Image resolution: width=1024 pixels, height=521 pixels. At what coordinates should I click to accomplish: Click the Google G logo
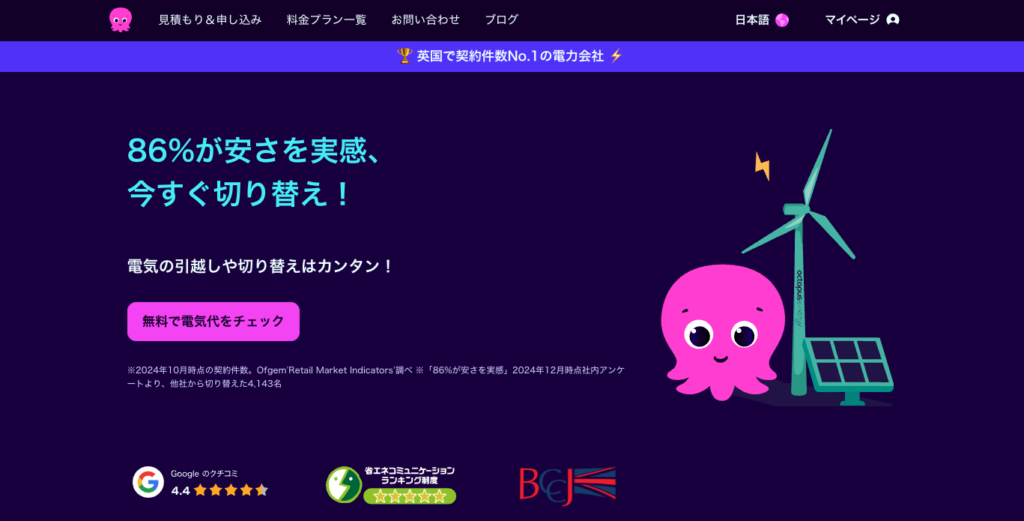click(x=148, y=482)
